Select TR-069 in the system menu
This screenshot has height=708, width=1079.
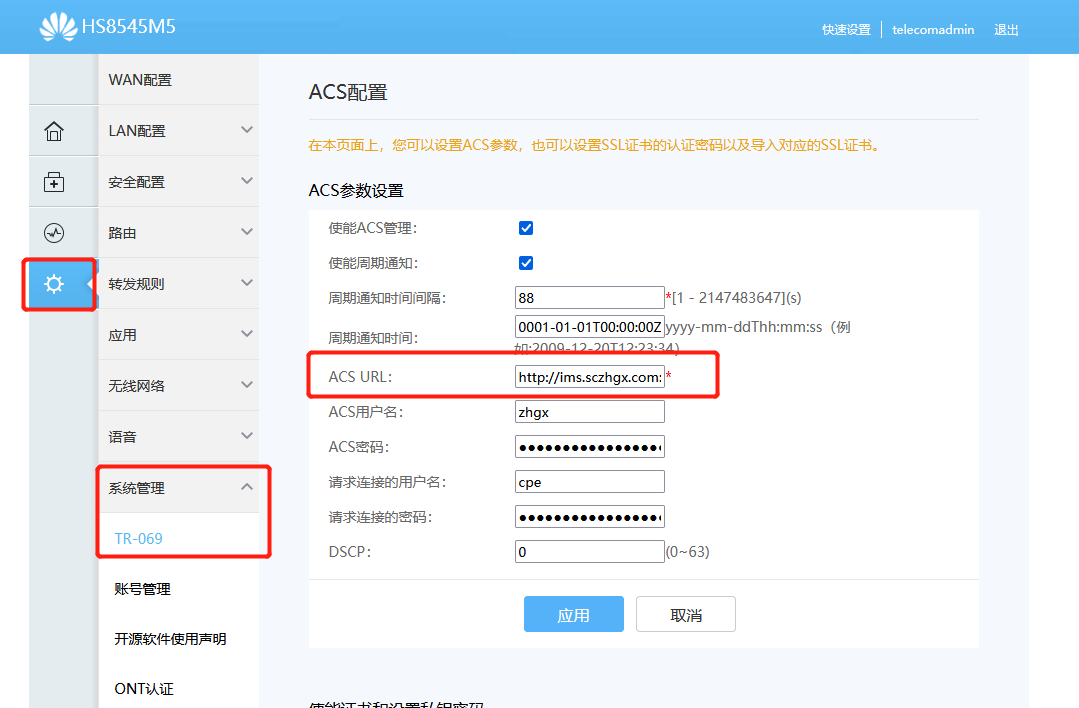tap(139, 539)
